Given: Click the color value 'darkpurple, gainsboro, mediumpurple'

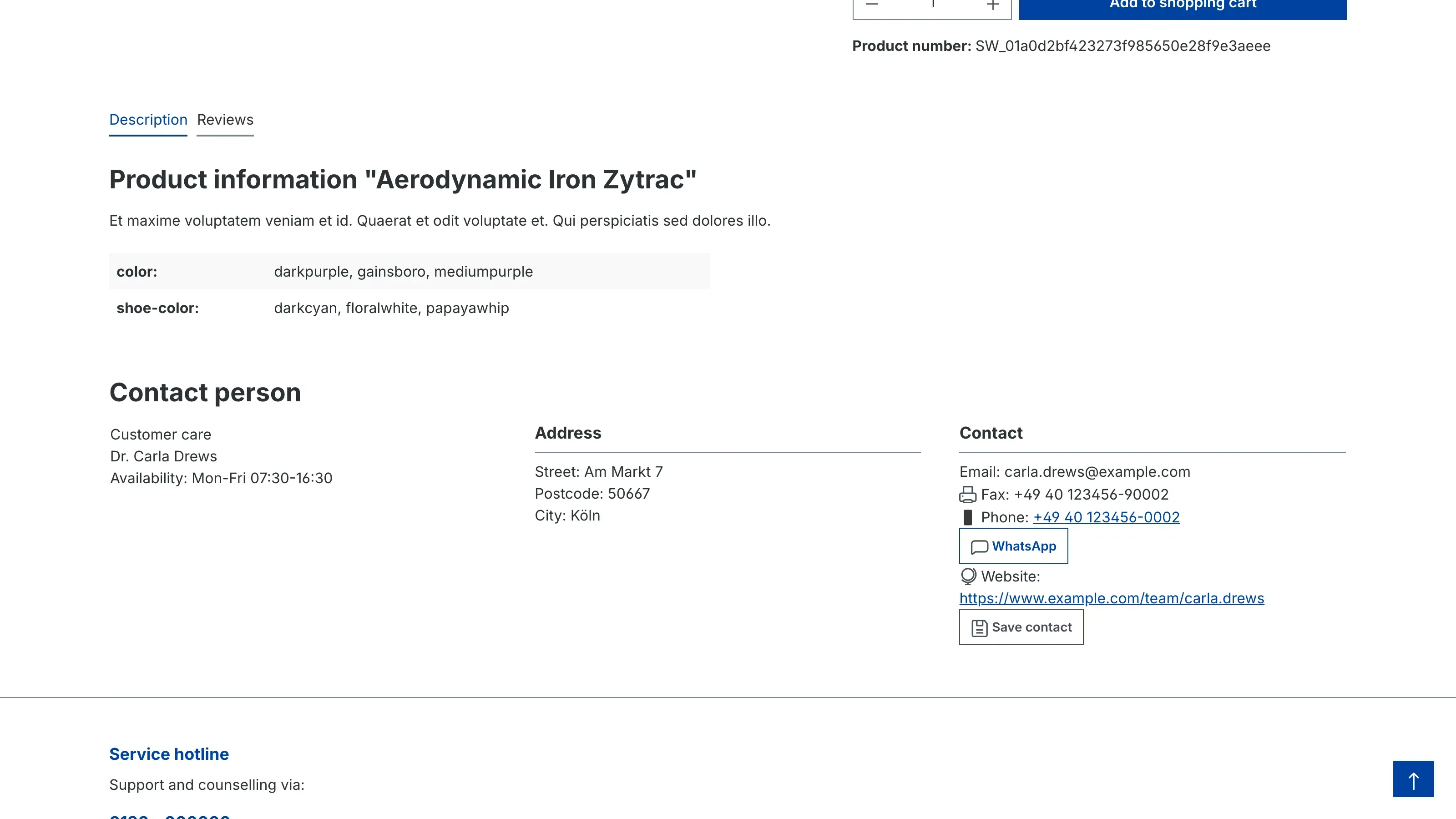Looking at the screenshot, I should 403,272.
